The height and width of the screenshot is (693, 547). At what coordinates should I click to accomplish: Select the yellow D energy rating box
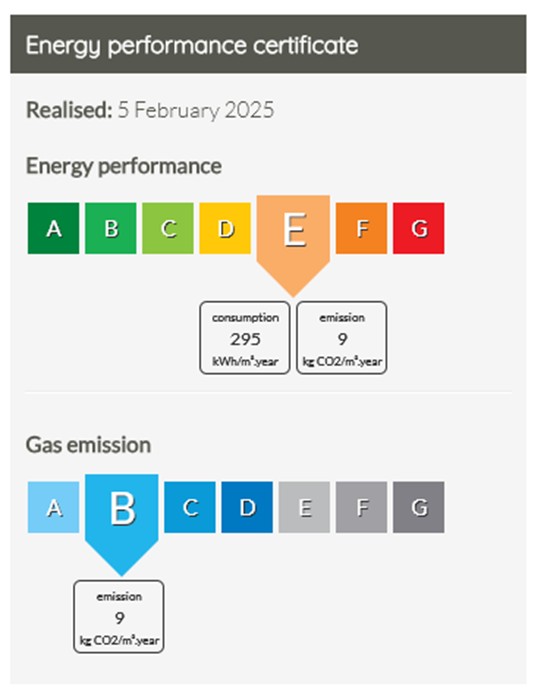(225, 228)
